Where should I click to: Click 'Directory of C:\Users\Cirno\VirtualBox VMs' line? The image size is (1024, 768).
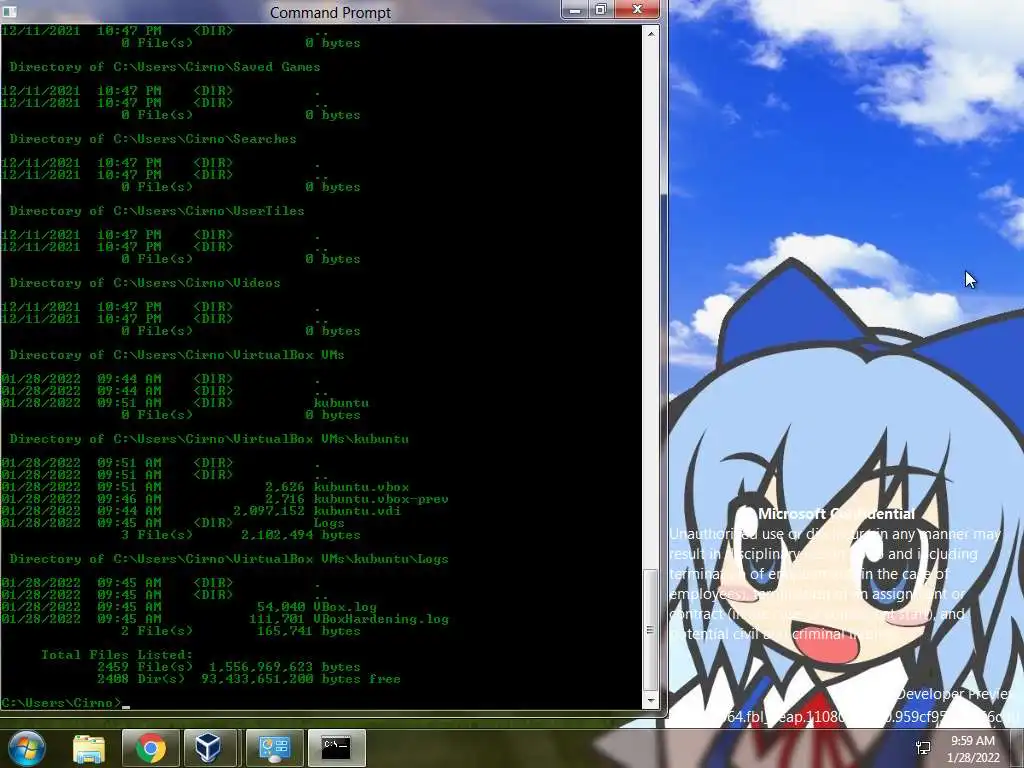(177, 355)
